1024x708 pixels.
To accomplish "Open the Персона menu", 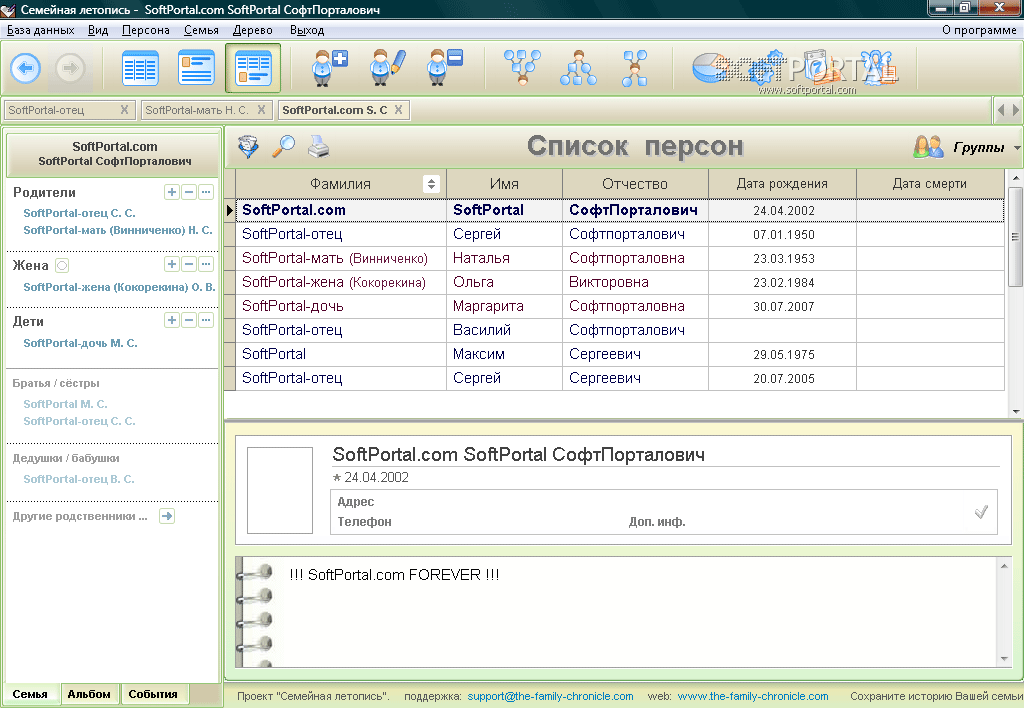I will [x=146, y=30].
